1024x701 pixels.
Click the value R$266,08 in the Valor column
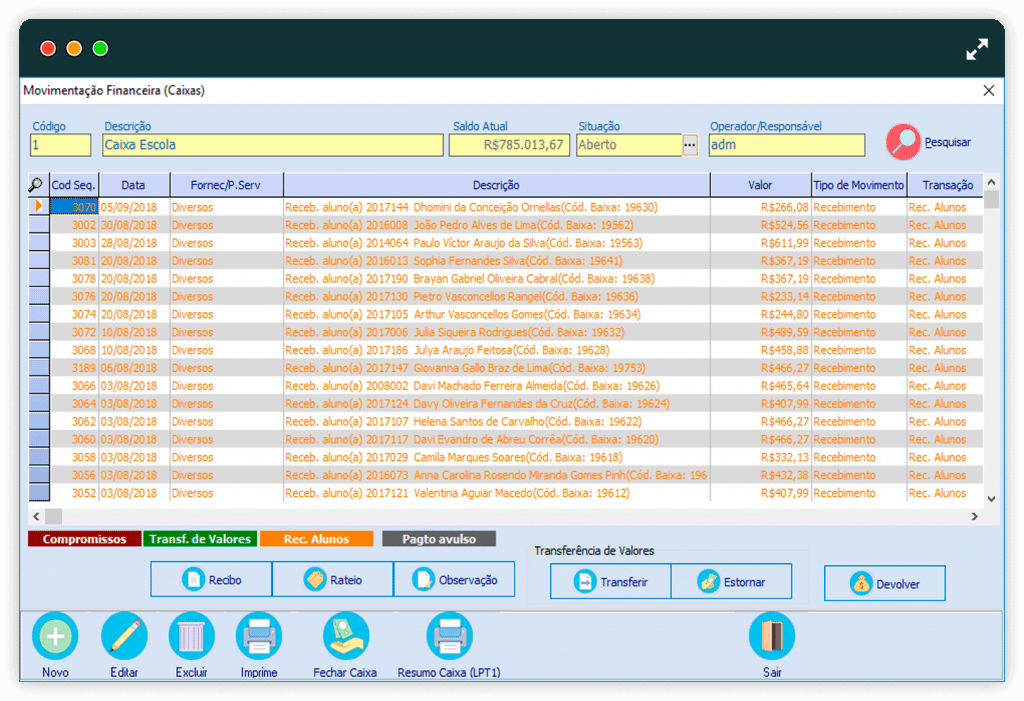pos(784,207)
